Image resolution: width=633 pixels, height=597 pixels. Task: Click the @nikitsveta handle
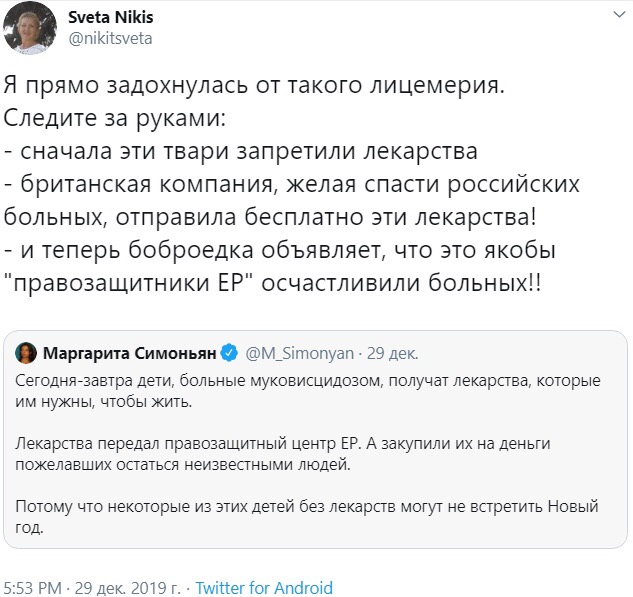point(110,38)
